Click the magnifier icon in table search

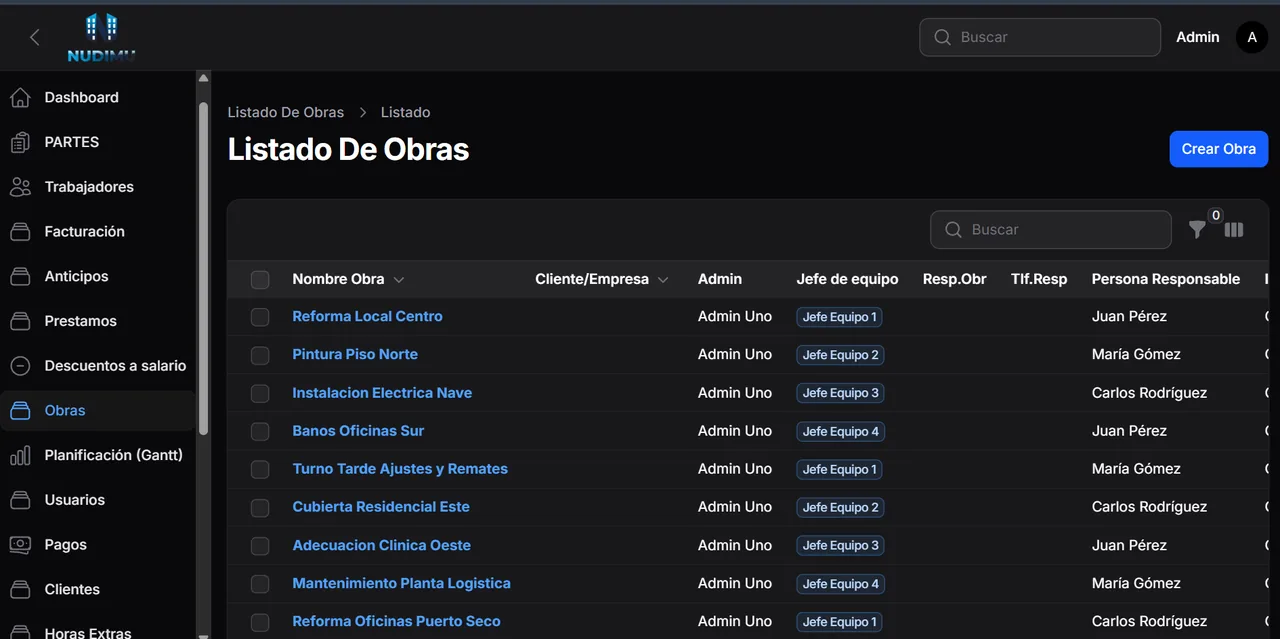pyautogui.click(x=953, y=230)
